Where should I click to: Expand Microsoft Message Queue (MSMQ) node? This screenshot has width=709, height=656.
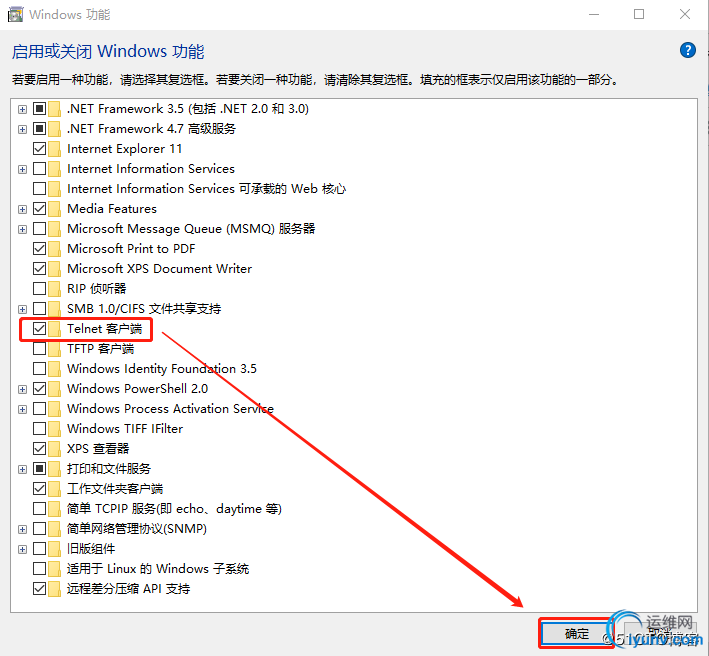coord(22,229)
